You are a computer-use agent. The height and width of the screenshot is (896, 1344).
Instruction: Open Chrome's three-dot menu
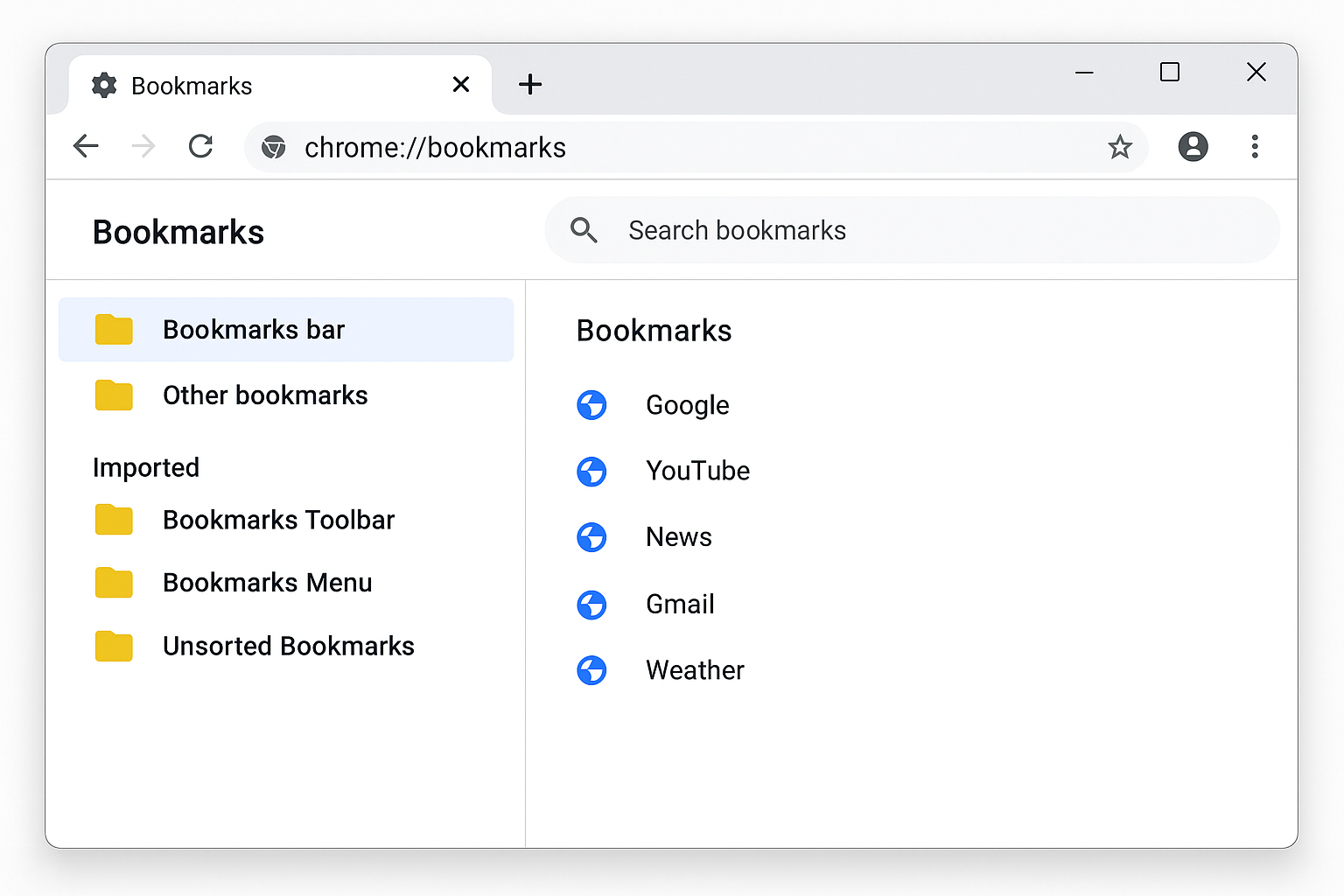point(1255,147)
